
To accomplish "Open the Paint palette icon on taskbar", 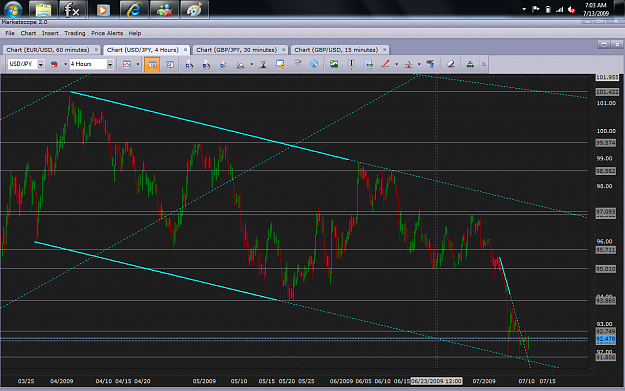I will (195, 10).
